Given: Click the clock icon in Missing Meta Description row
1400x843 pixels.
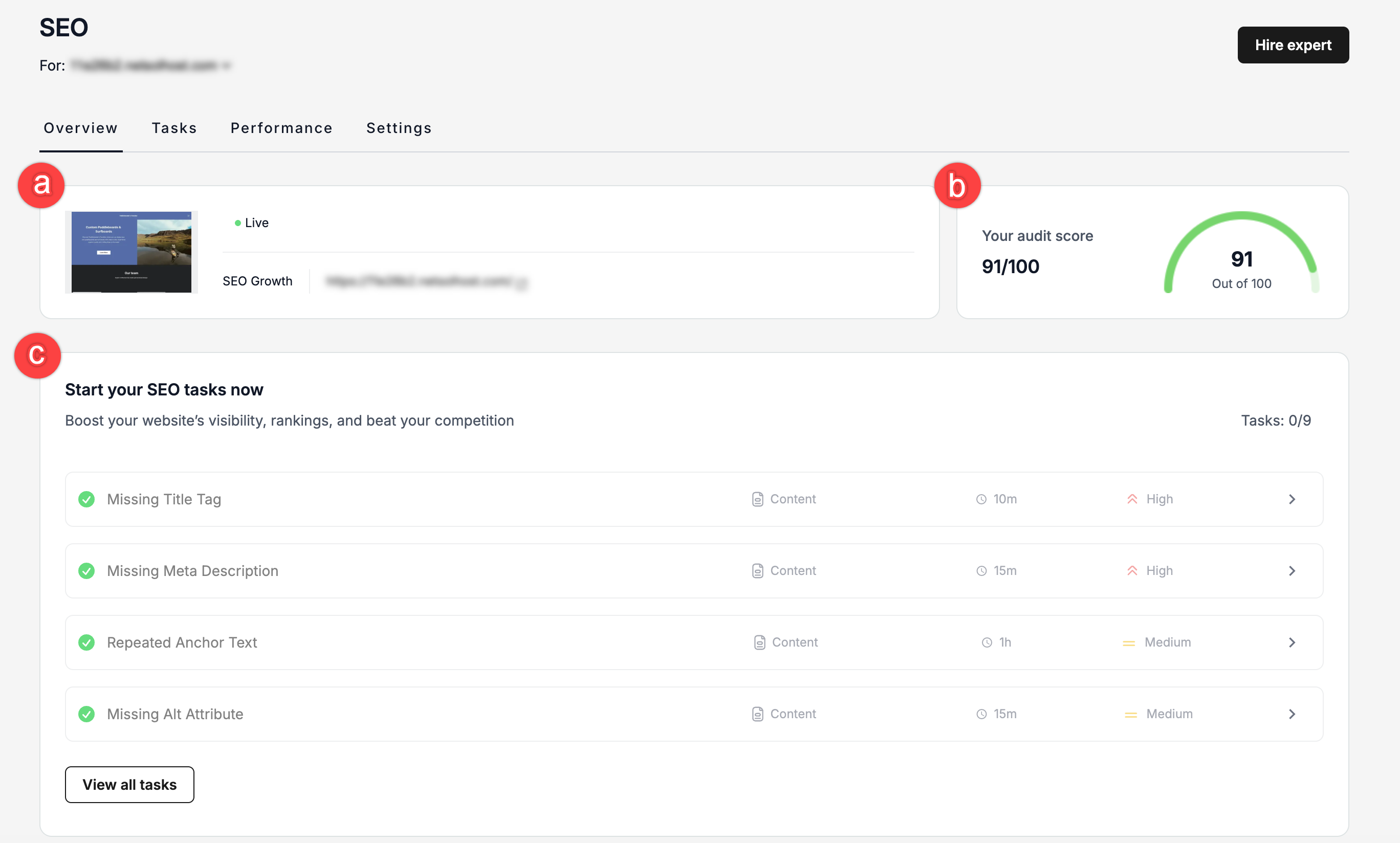Looking at the screenshot, I should pos(981,571).
